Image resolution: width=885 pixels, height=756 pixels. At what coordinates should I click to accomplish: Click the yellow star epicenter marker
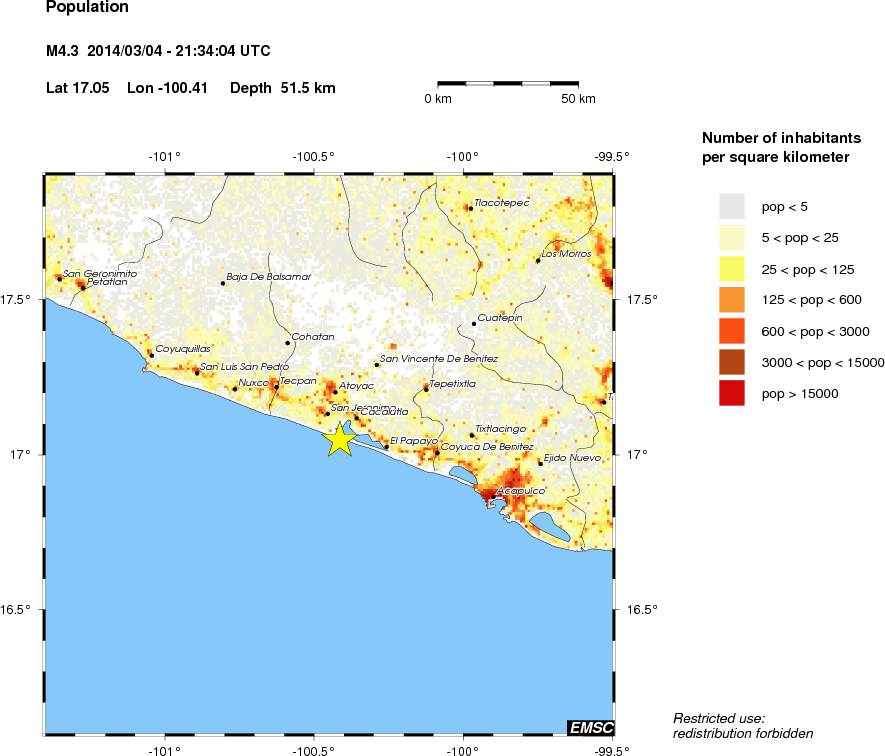tap(340, 438)
